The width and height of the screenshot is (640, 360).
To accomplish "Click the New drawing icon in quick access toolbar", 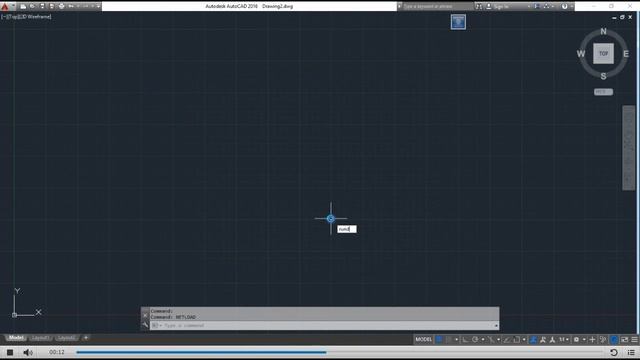I will coord(23,7).
